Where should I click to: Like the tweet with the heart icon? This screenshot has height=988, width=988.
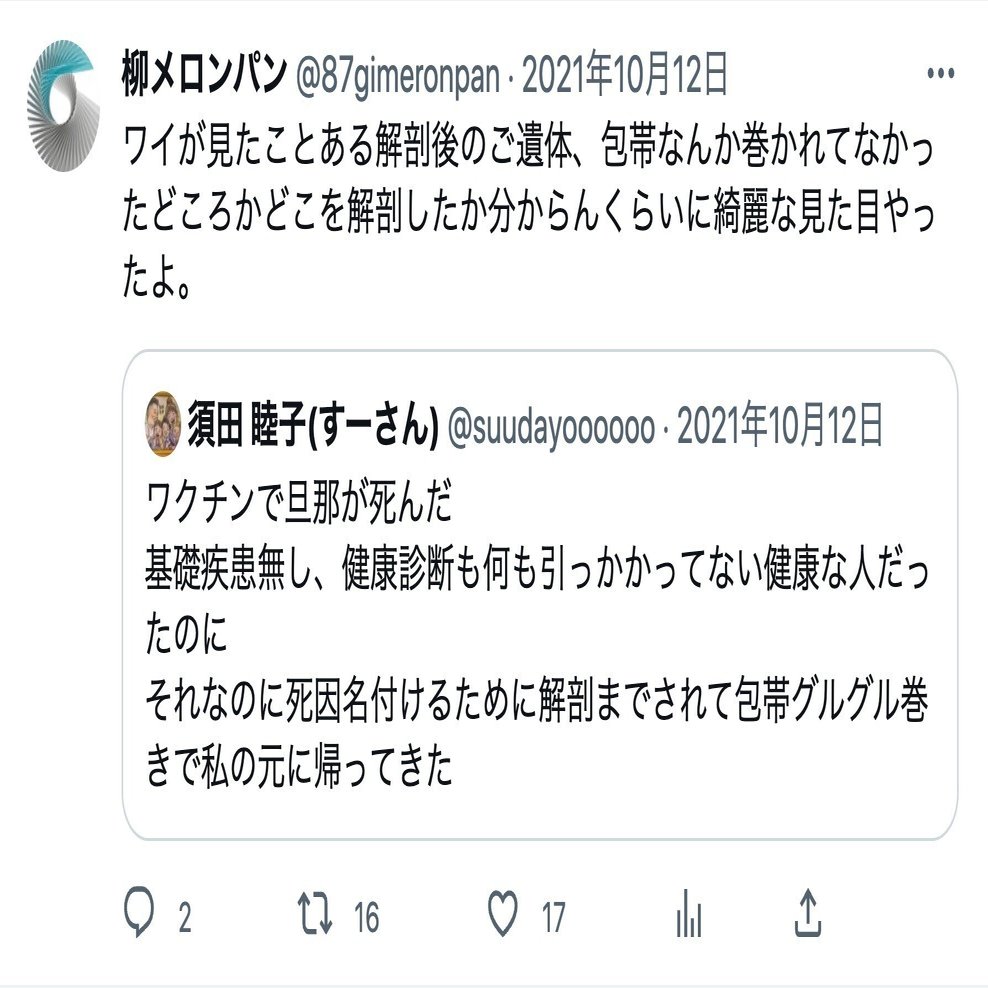coord(503,912)
